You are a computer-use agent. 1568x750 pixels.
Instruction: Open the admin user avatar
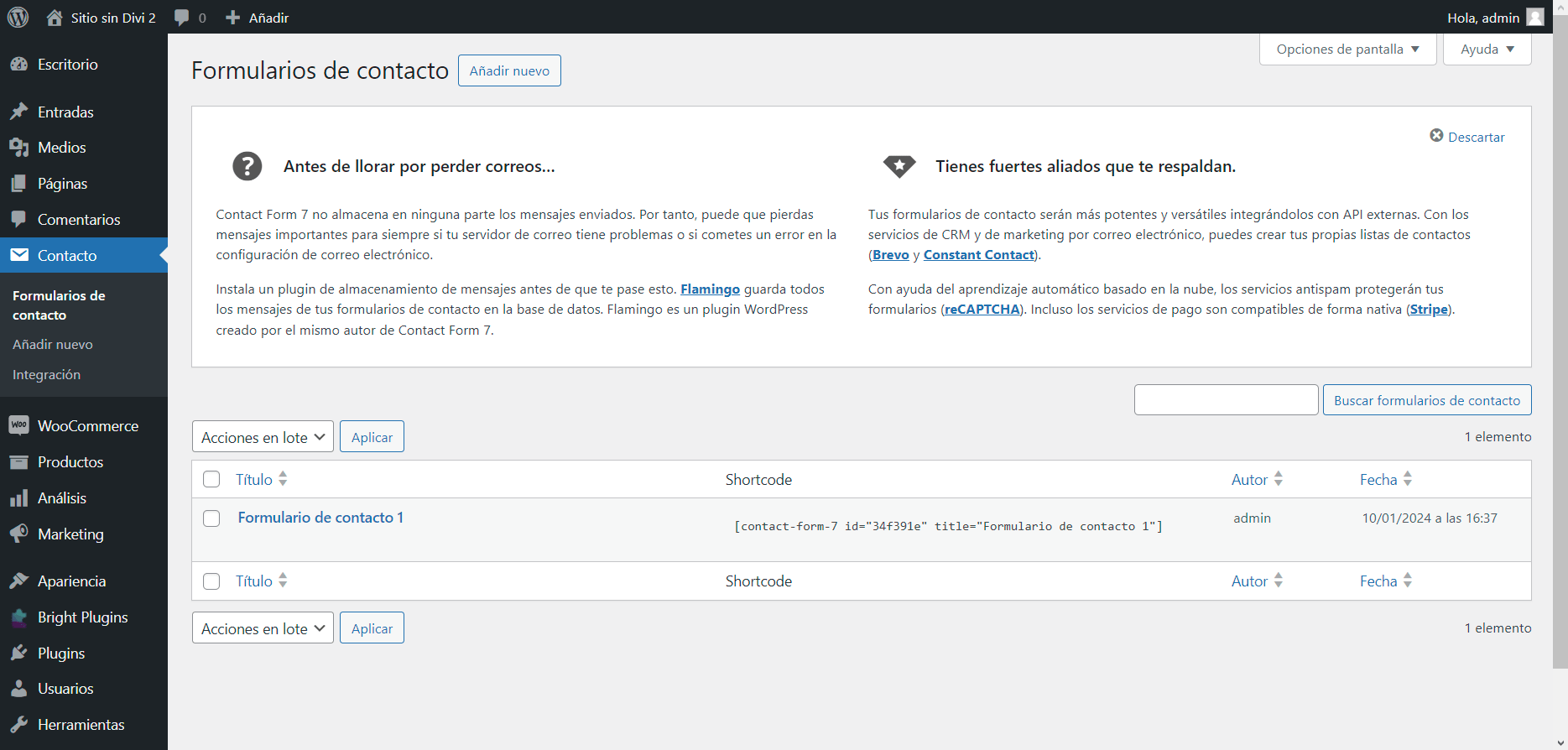point(1535,18)
